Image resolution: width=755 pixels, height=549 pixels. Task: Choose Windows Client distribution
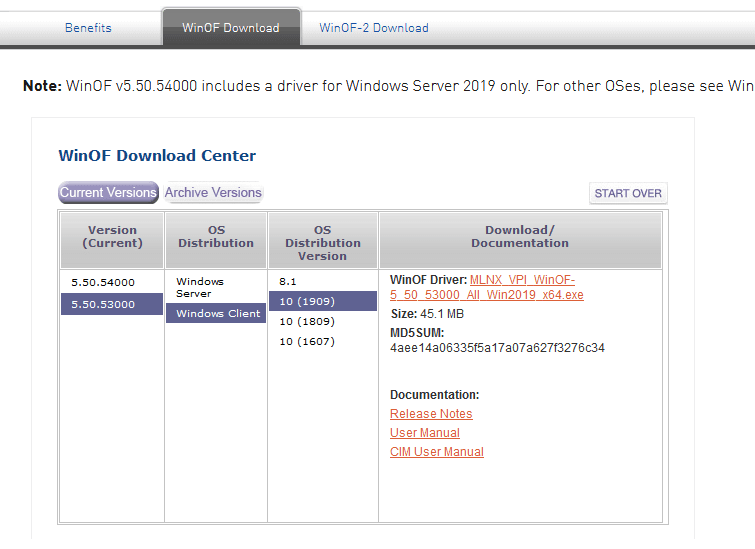(x=216, y=313)
